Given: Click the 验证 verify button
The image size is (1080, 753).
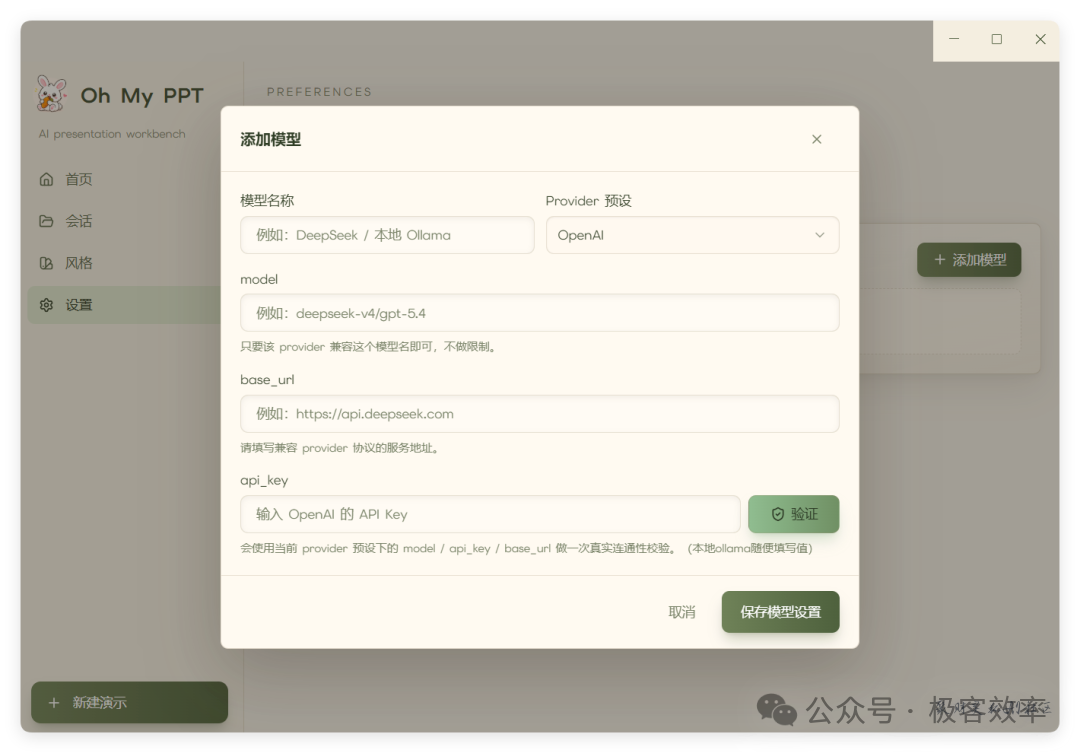Looking at the screenshot, I should tap(793, 514).
